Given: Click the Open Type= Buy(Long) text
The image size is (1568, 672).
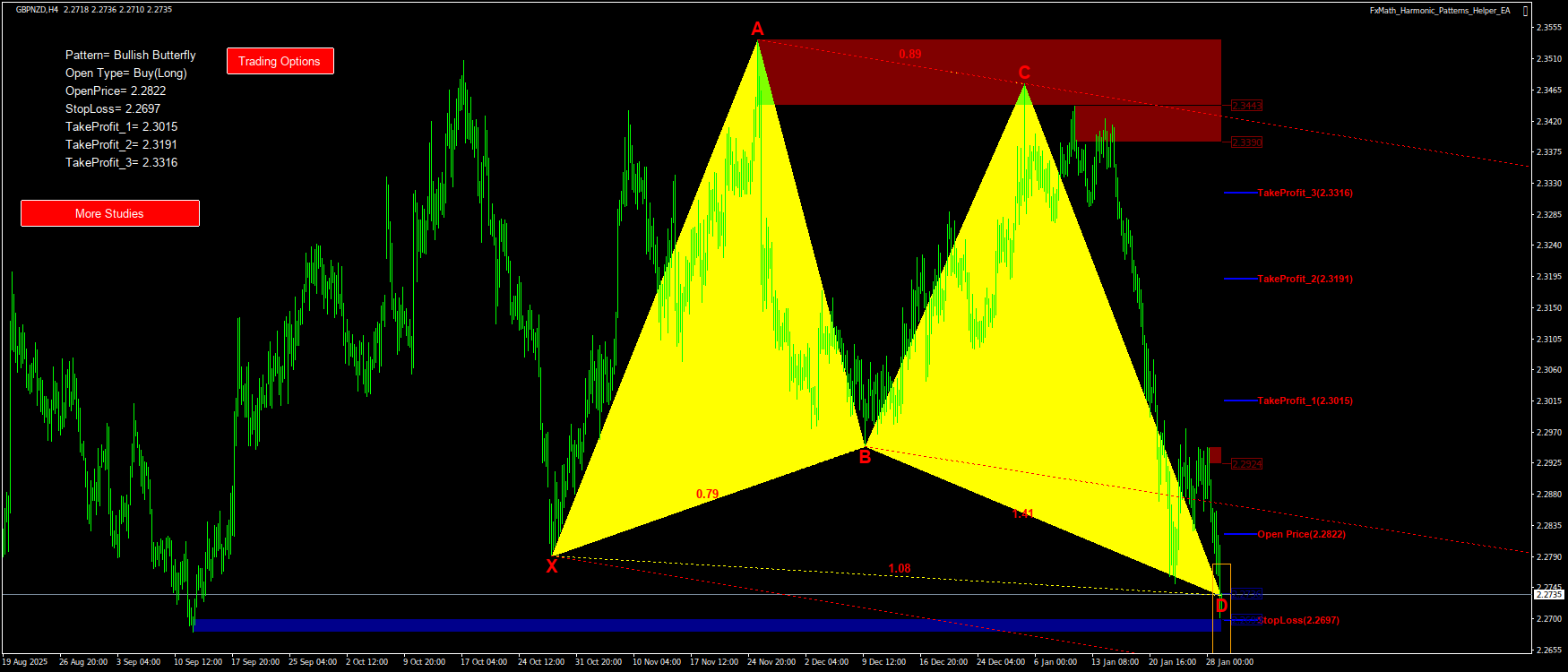Looking at the screenshot, I should click(126, 73).
